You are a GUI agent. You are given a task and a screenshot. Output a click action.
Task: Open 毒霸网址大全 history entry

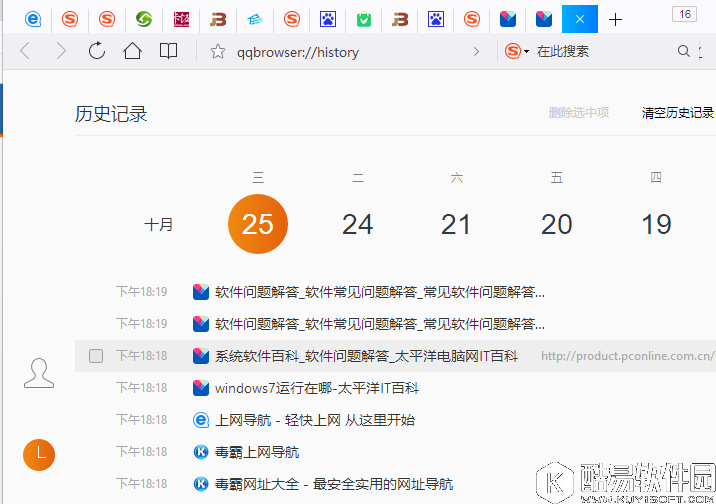click(x=334, y=484)
